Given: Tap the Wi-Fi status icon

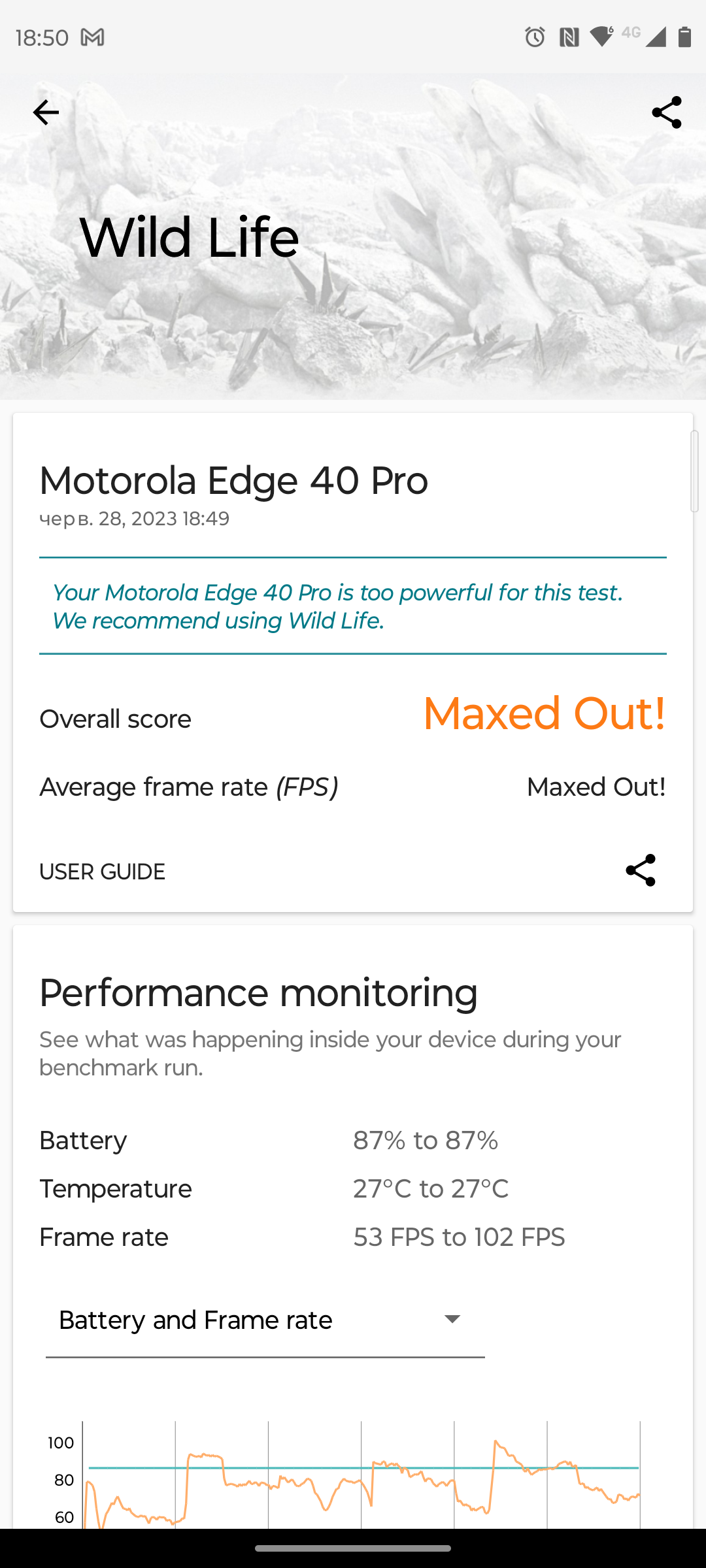Looking at the screenshot, I should [x=601, y=37].
